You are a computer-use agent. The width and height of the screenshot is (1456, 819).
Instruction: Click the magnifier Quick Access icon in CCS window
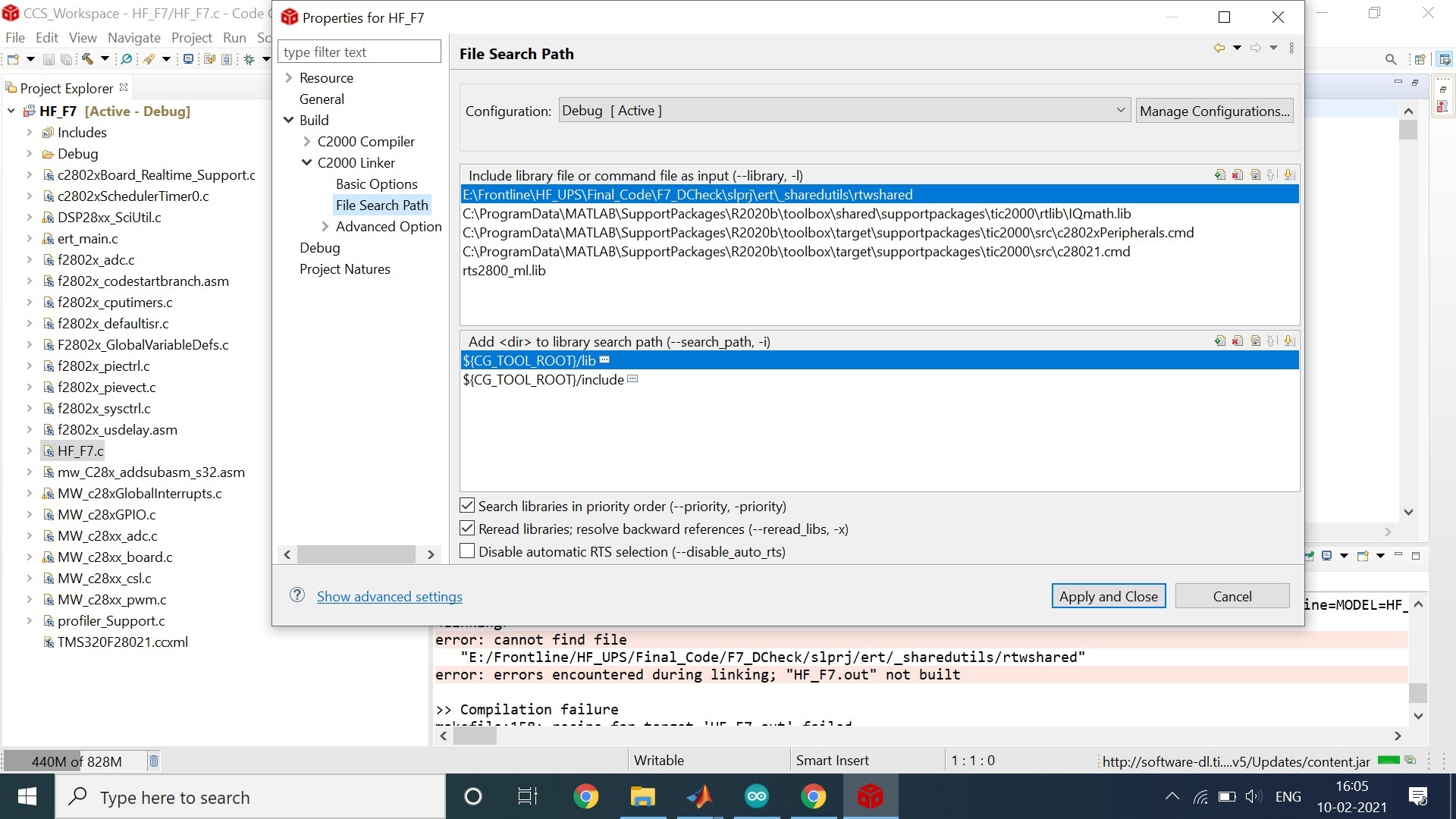click(x=1391, y=59)
